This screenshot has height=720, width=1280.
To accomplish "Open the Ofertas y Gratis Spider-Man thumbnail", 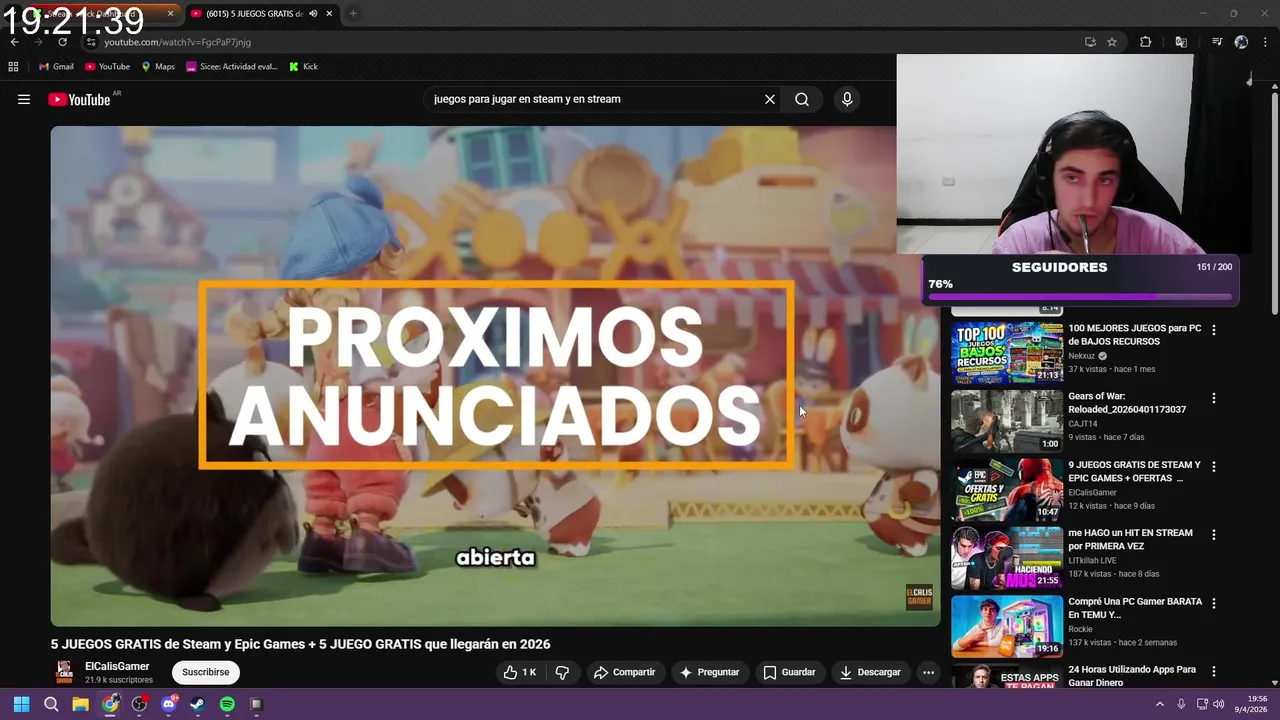I will (x=1006, y=489).
